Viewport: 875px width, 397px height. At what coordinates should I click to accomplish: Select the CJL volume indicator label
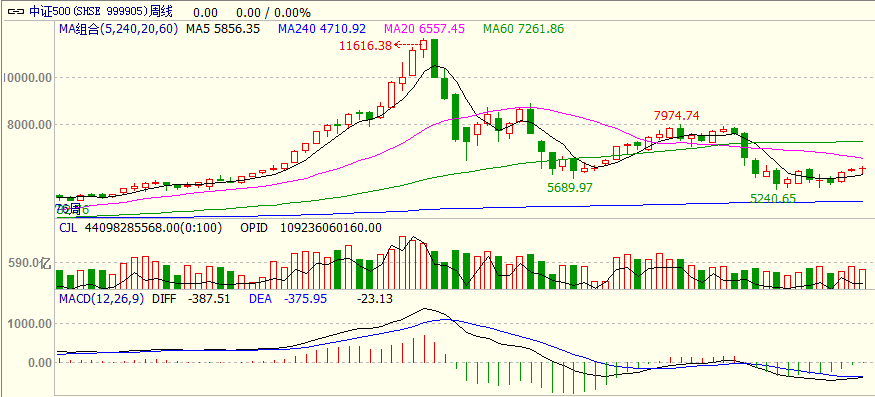(69, 228)
